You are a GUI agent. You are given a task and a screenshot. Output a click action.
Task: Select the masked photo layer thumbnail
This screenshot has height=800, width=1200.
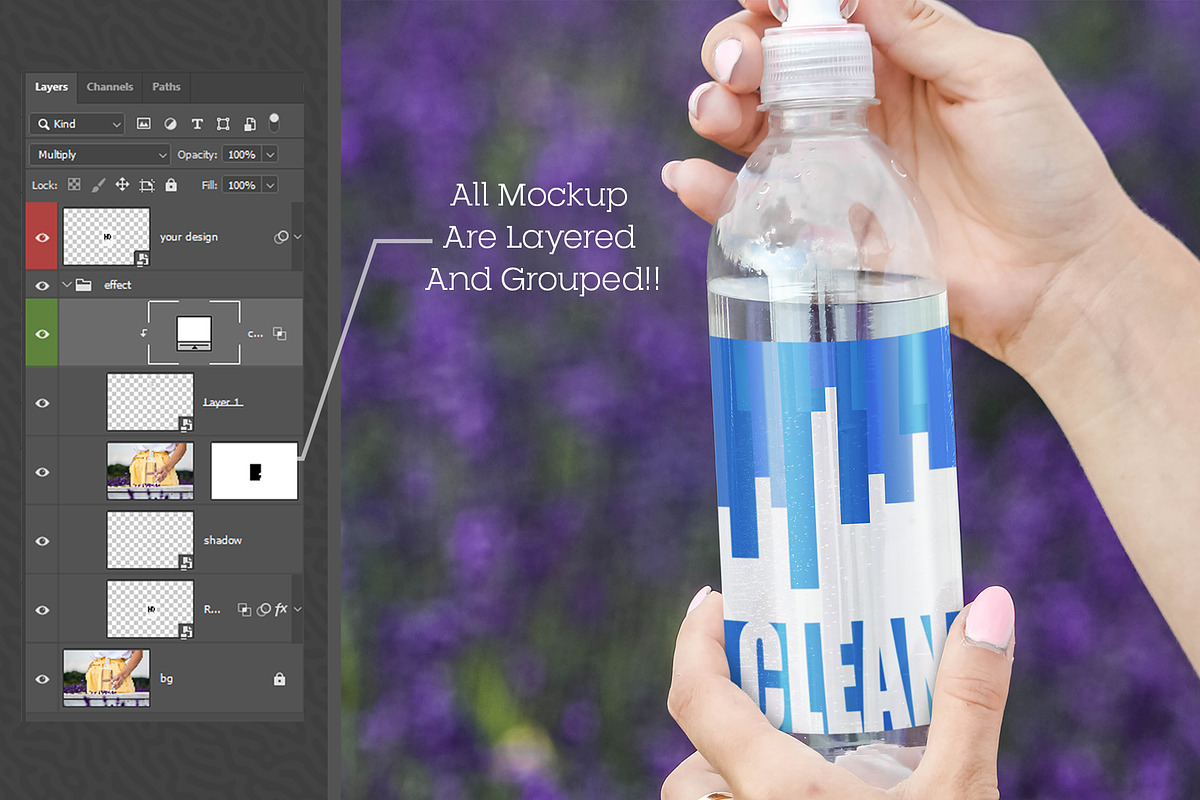150,471
